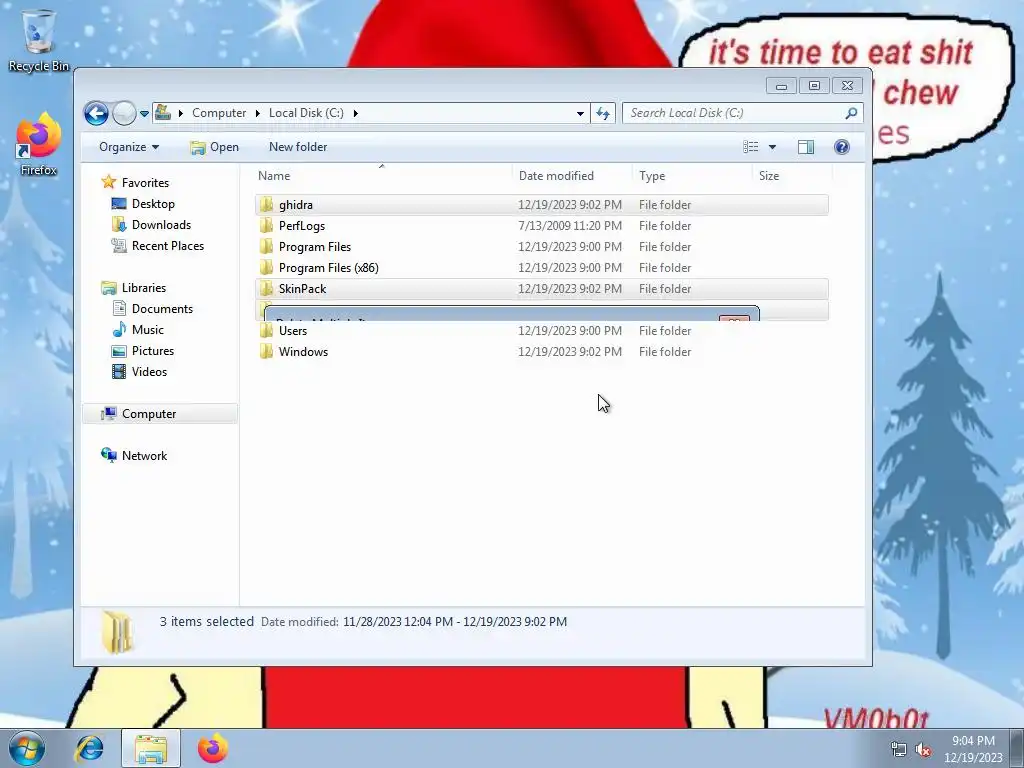
Task: Expand the arrow after Local Disk (C:)
Action: (356, 113)
